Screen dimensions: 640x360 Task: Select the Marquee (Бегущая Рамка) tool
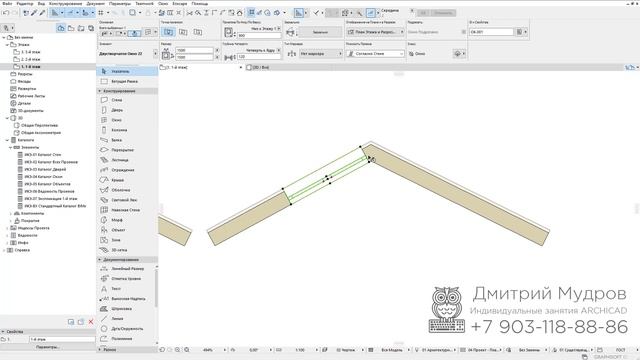(x=127, y=82)
